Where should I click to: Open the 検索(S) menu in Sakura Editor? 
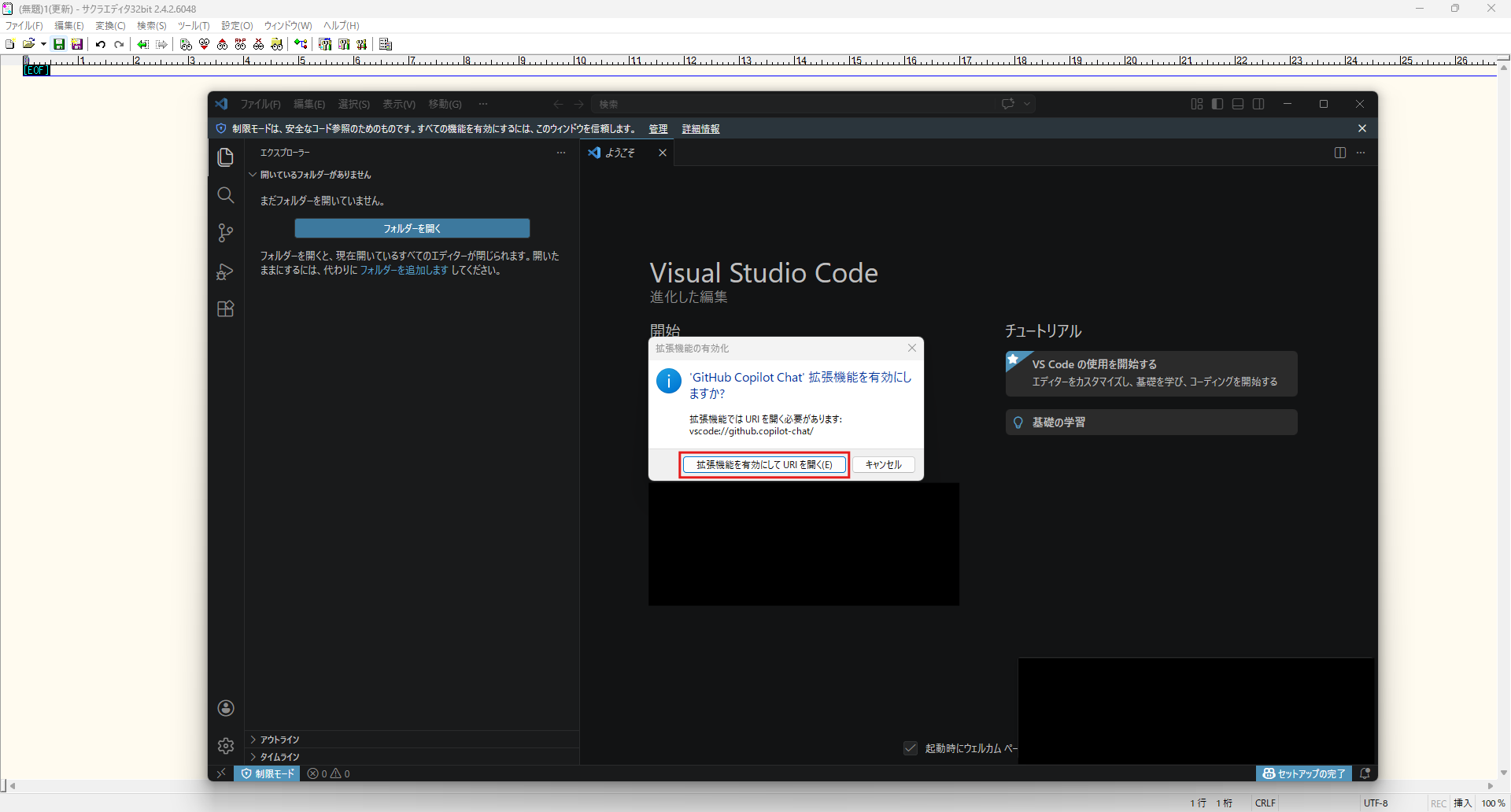click(x=151, y=26)
